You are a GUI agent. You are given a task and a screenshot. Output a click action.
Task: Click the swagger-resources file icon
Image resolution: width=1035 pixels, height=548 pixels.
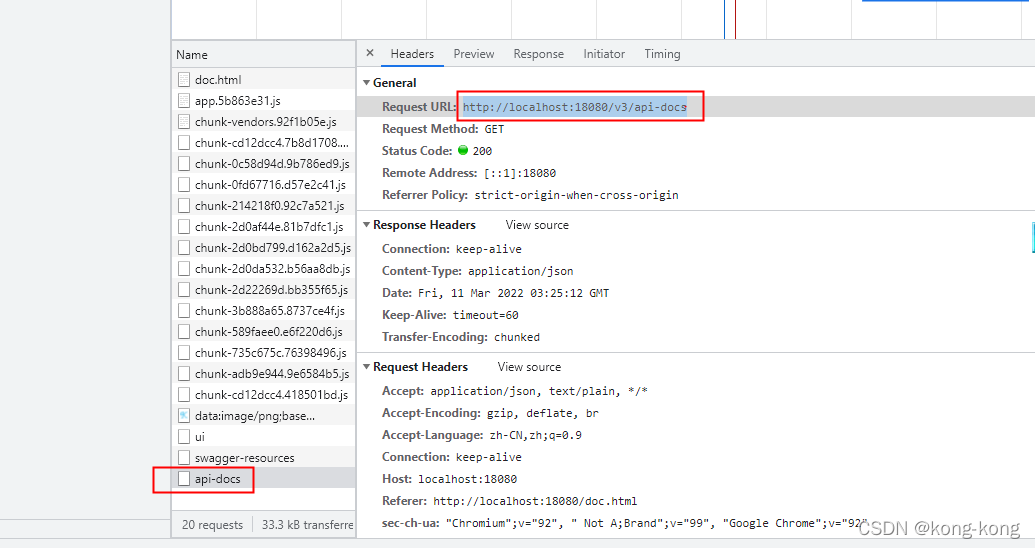tap(184, 458)
